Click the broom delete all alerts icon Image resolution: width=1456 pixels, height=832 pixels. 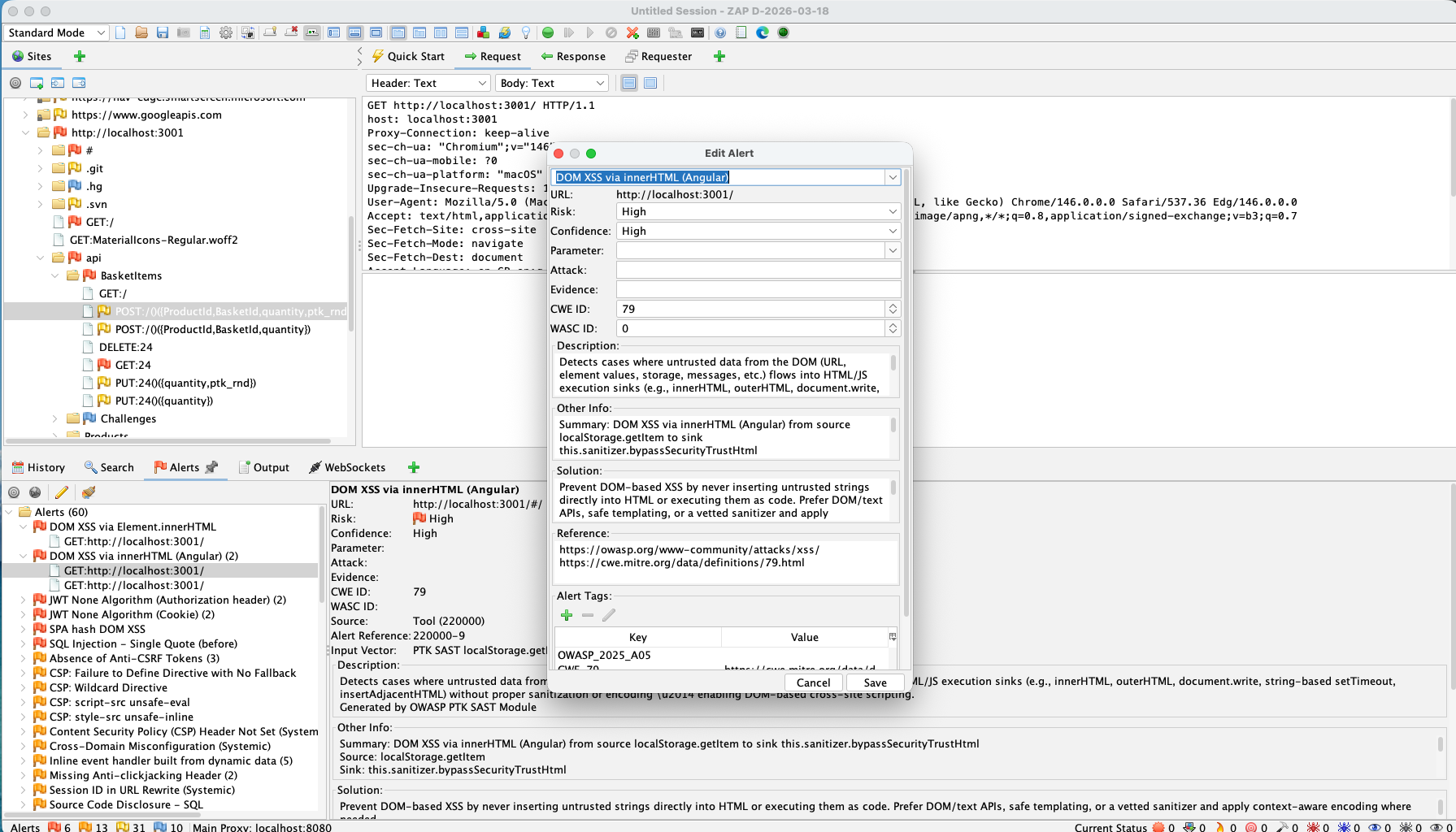click(x=89, y=492)
